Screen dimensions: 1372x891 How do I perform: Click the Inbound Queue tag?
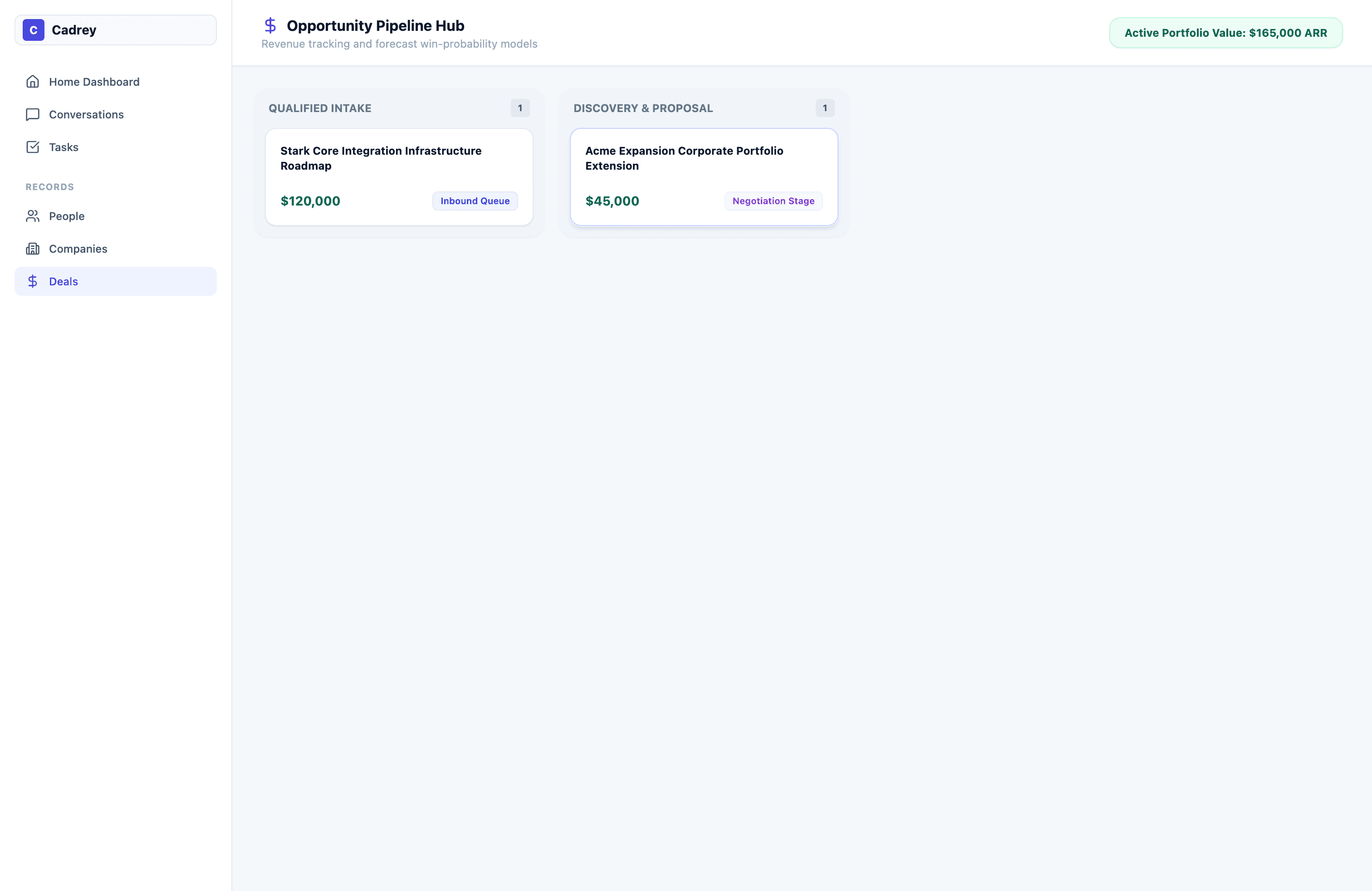pos(475,201)
